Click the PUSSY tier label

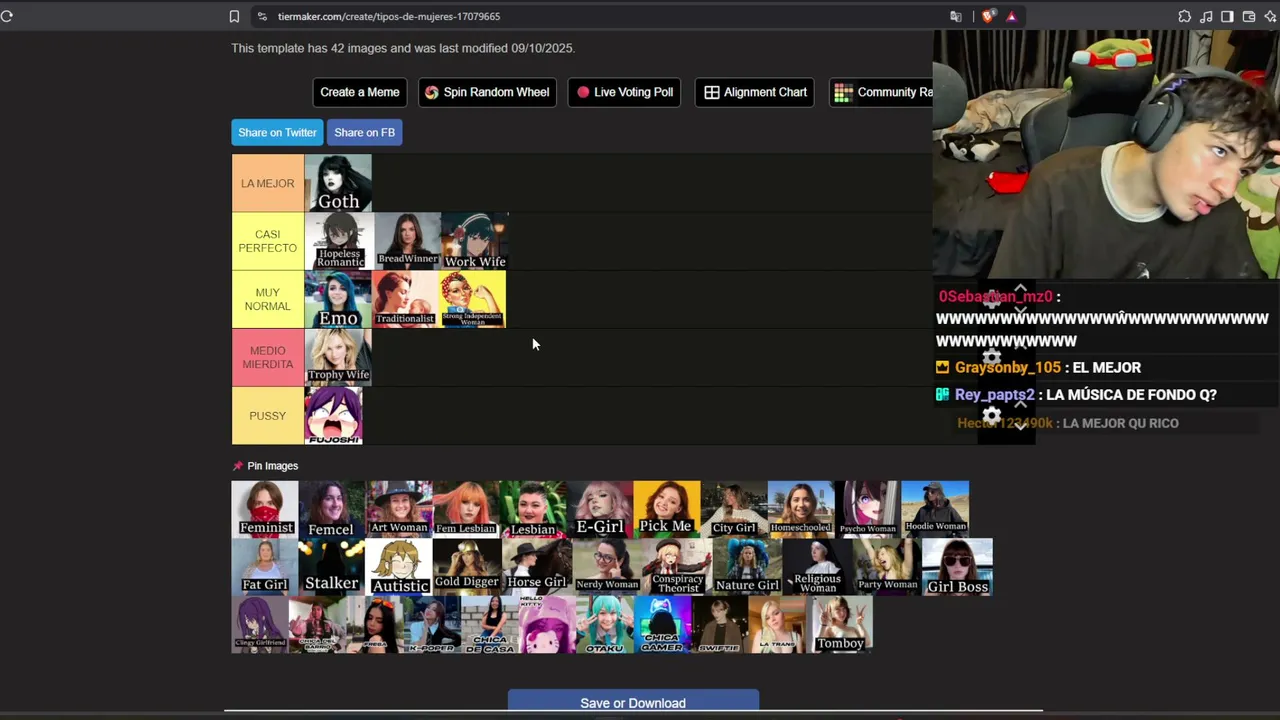268,415
